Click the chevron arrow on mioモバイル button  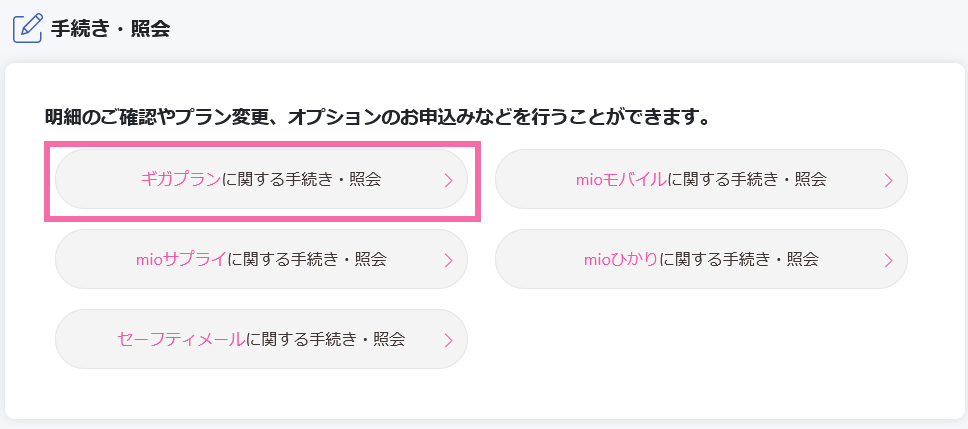(889, 180)
